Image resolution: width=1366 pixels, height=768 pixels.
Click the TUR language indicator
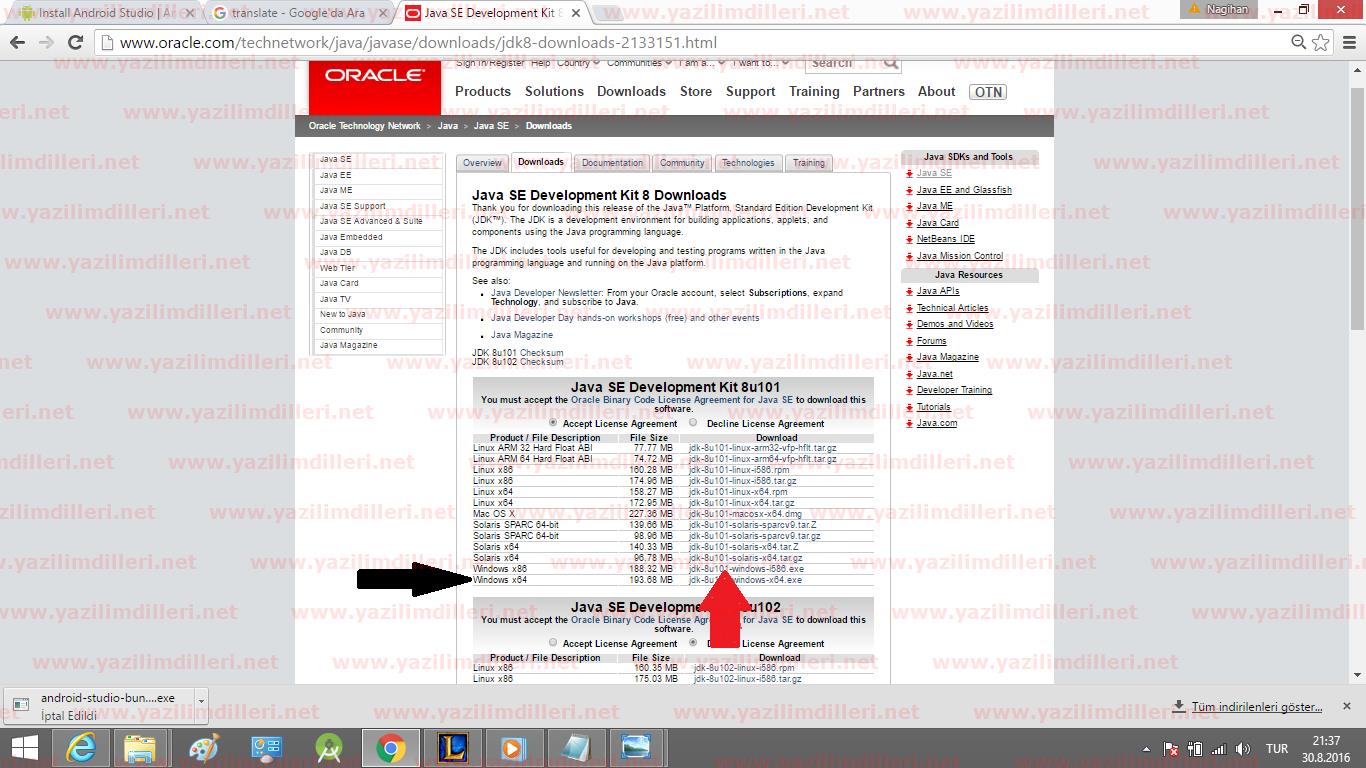click(x=1277, y=748)
